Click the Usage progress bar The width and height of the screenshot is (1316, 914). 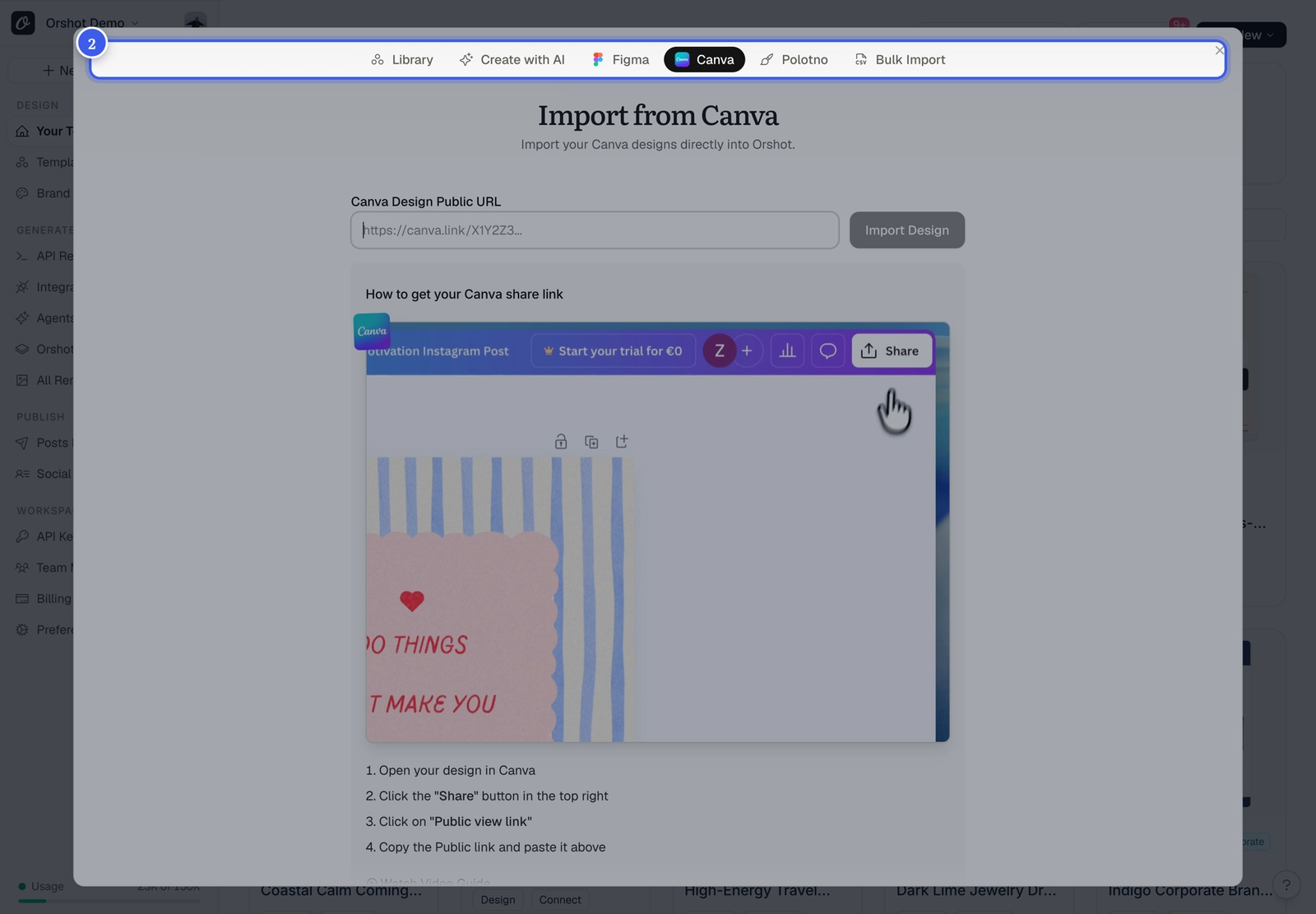pyautogui.click(x=109, y=902)
